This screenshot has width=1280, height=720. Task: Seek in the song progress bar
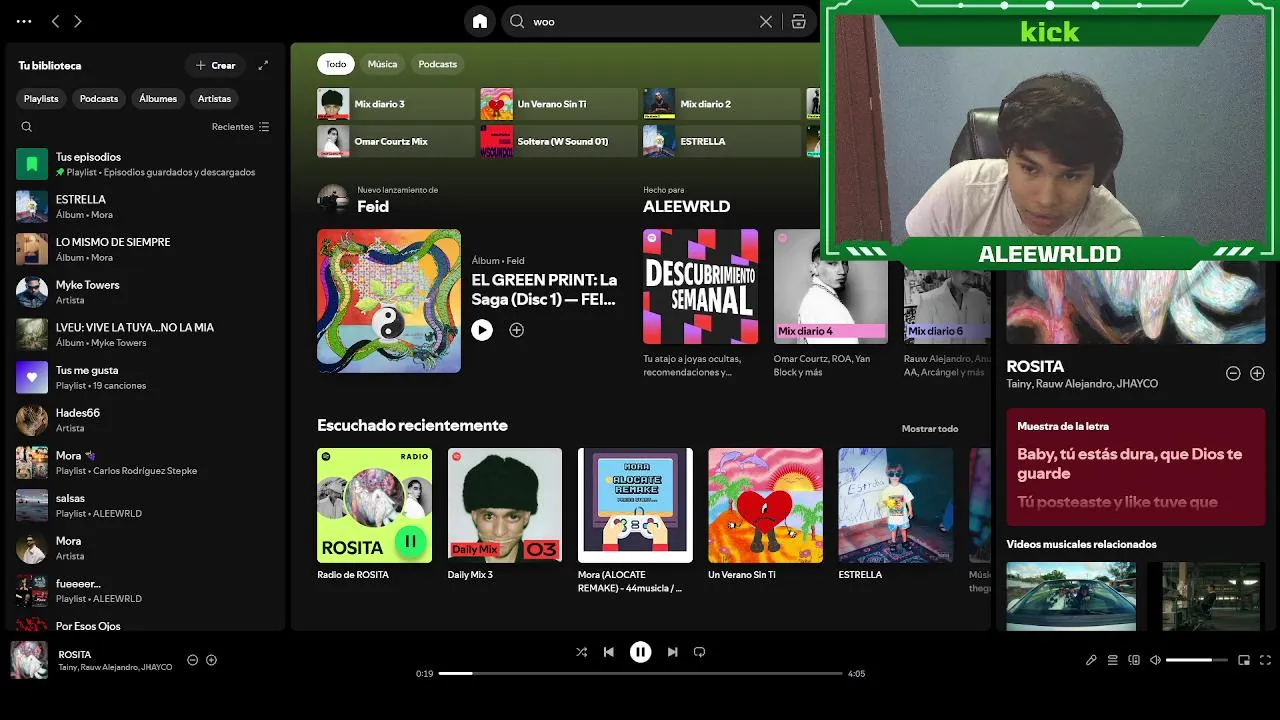click(x=641, y=674)
